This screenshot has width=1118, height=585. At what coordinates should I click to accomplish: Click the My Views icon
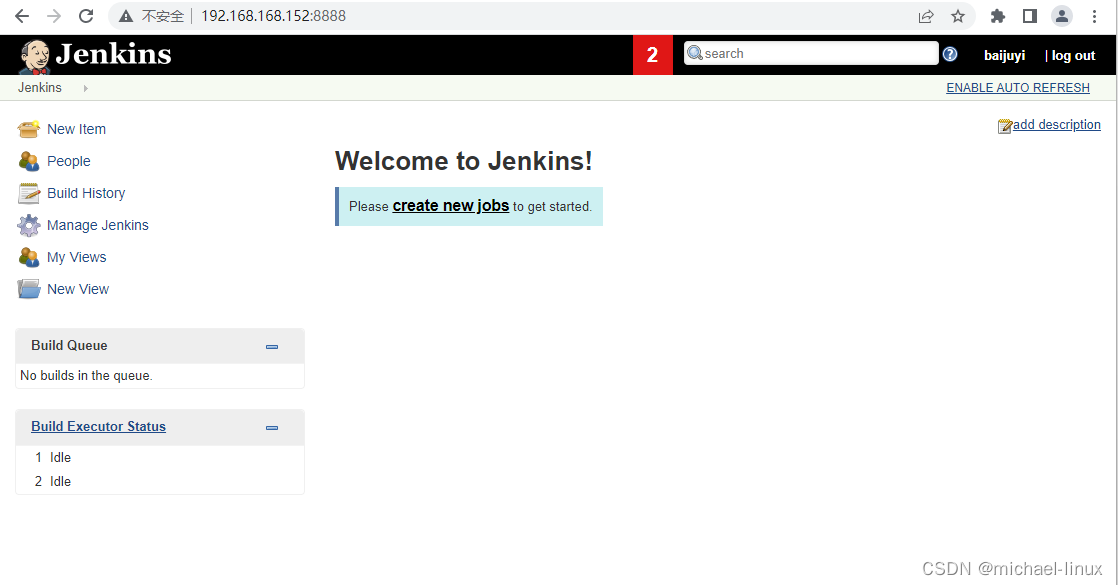[29, 258]
